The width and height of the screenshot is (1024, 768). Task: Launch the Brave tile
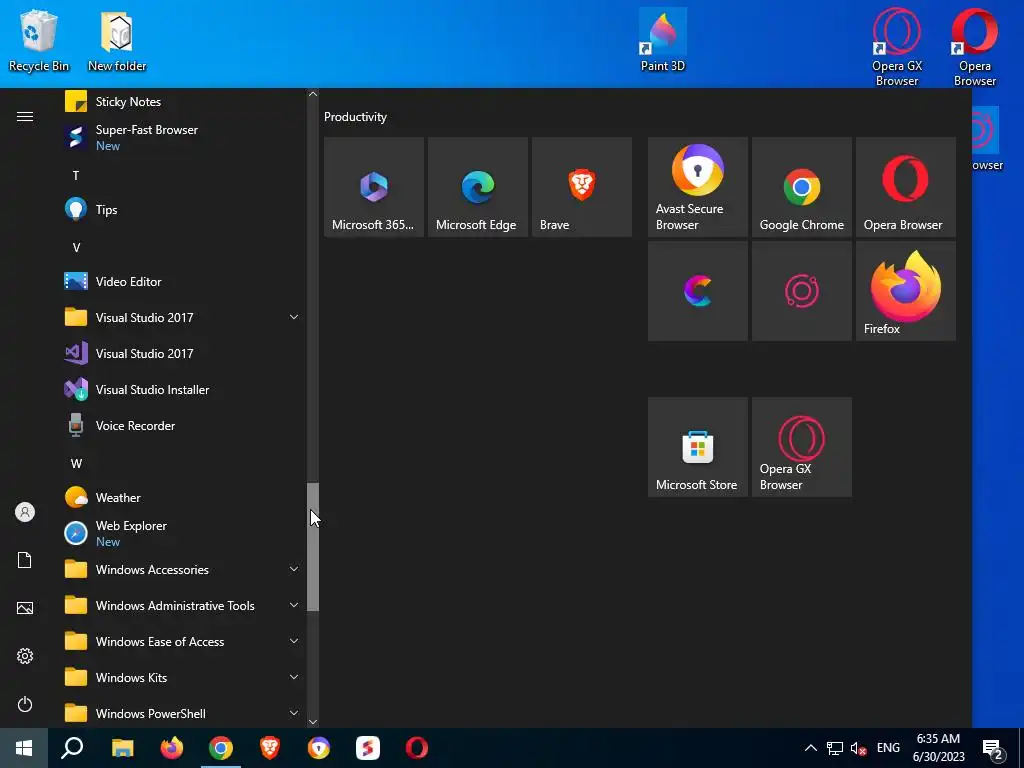click(582, 187)
